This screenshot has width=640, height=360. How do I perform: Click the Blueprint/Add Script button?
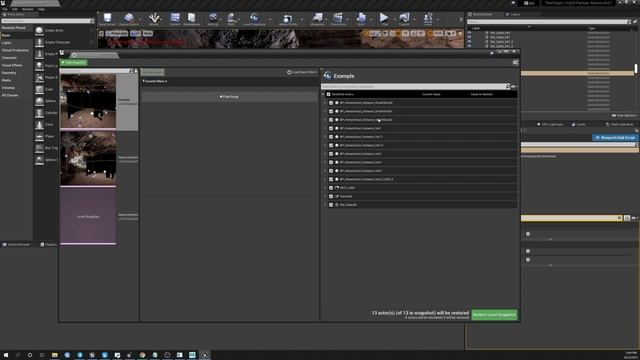[x=614, y=138]
